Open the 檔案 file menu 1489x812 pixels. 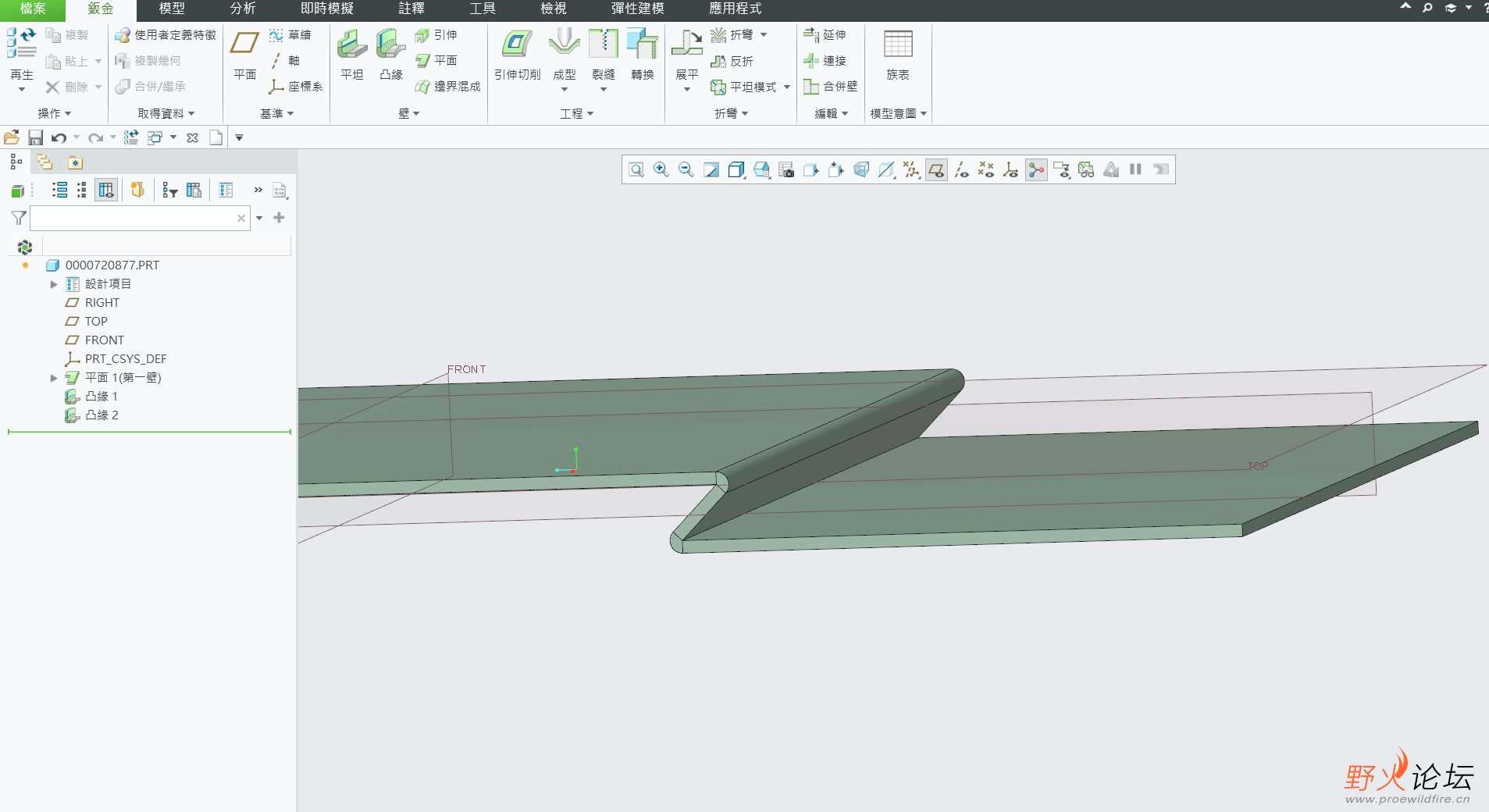(x=33, y=9)
